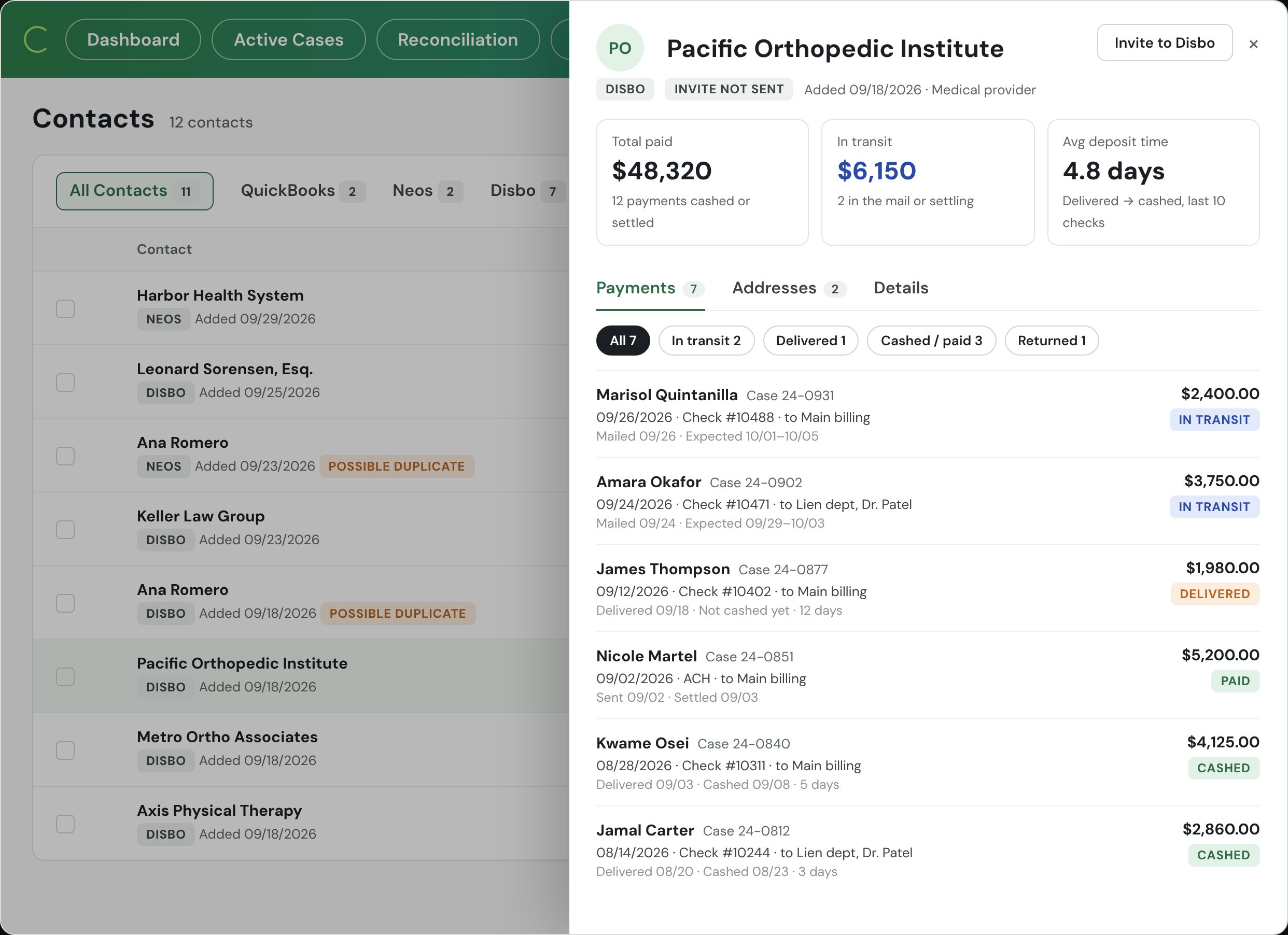Filter payments by Delivered 1
This screenshot has height=935, width=1288.
point(810,341)
